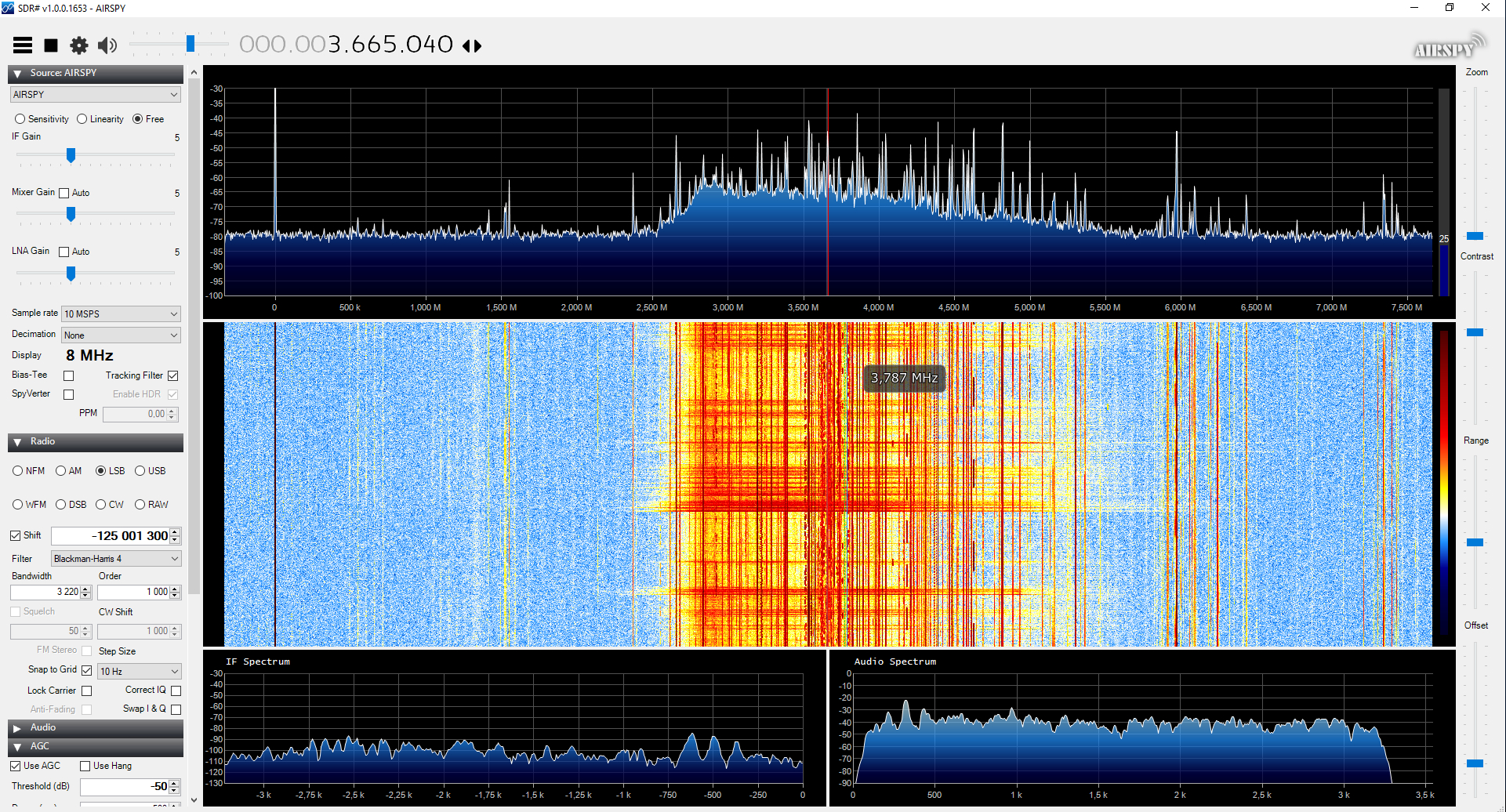
Task: Click the frequency tuning arrows icon
Action: pyautogui.click(x=472, y=46)
